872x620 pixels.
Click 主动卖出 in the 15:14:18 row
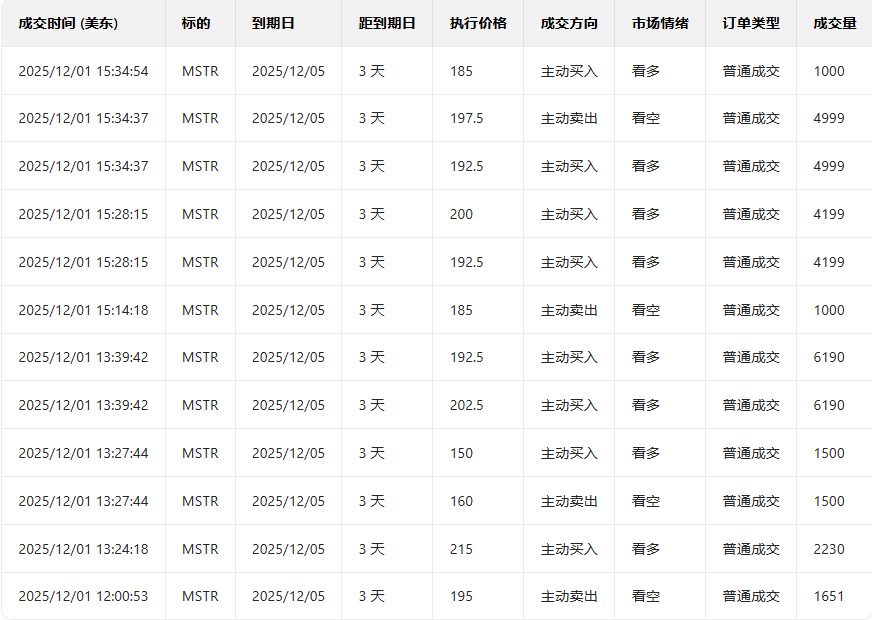coord(569,310)
